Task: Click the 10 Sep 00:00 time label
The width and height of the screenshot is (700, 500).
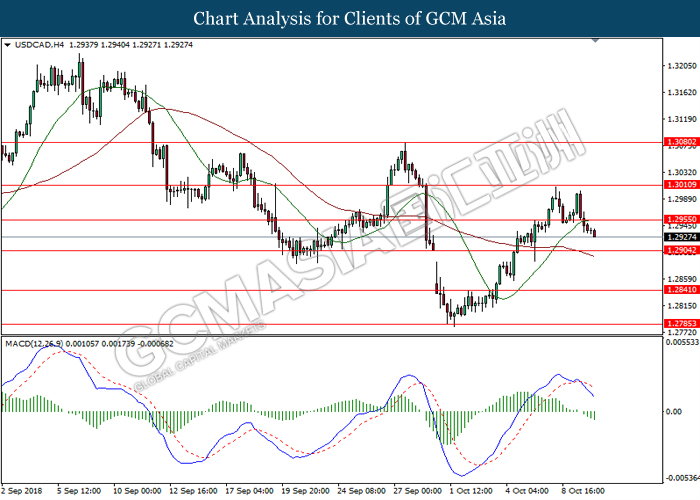Action: 137,491
